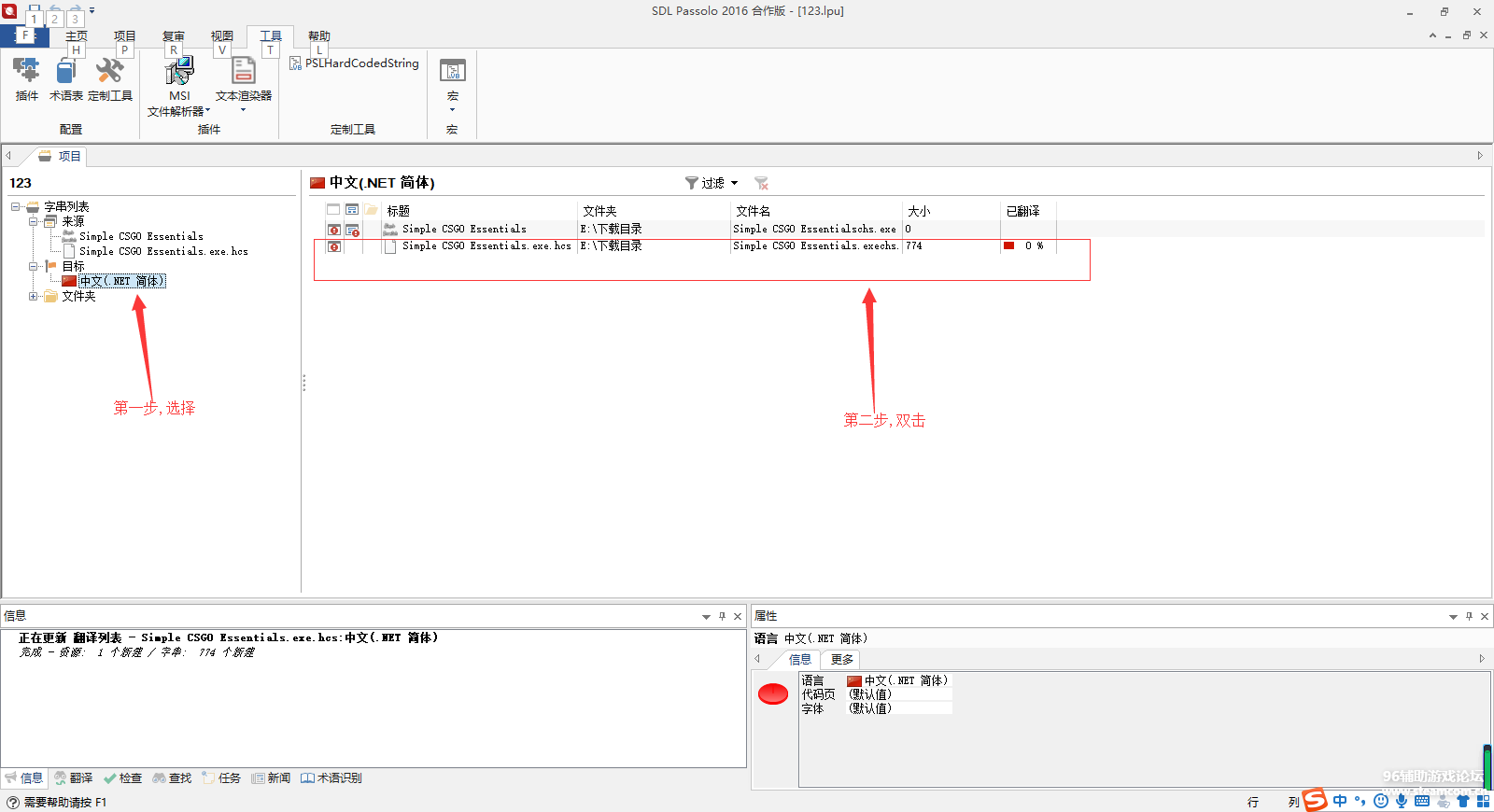Click the MSI 文件解析器 installer icon

(x=179, y=73)
